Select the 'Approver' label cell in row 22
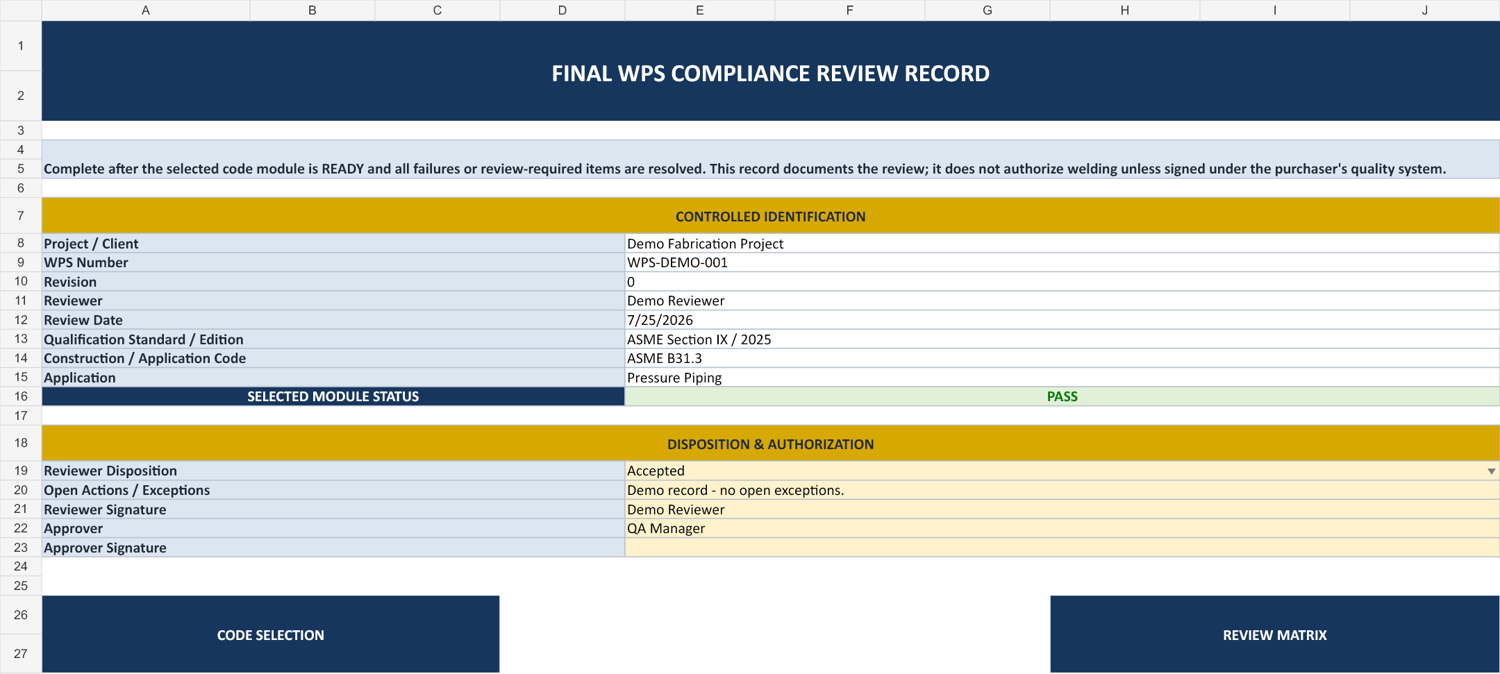Screen dimensions: 1500x674 [x=333, y=528]
